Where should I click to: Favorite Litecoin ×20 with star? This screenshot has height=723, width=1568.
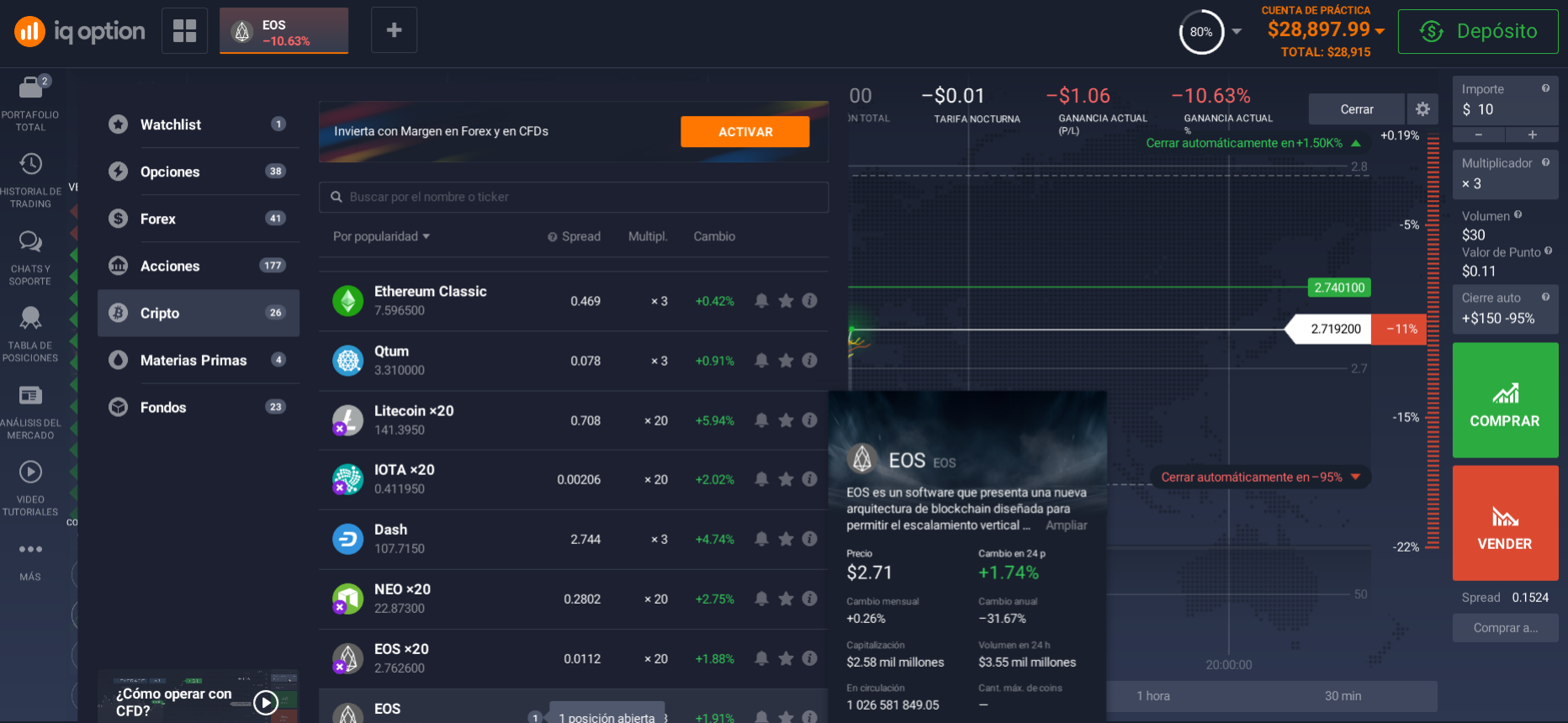point(786,420)
